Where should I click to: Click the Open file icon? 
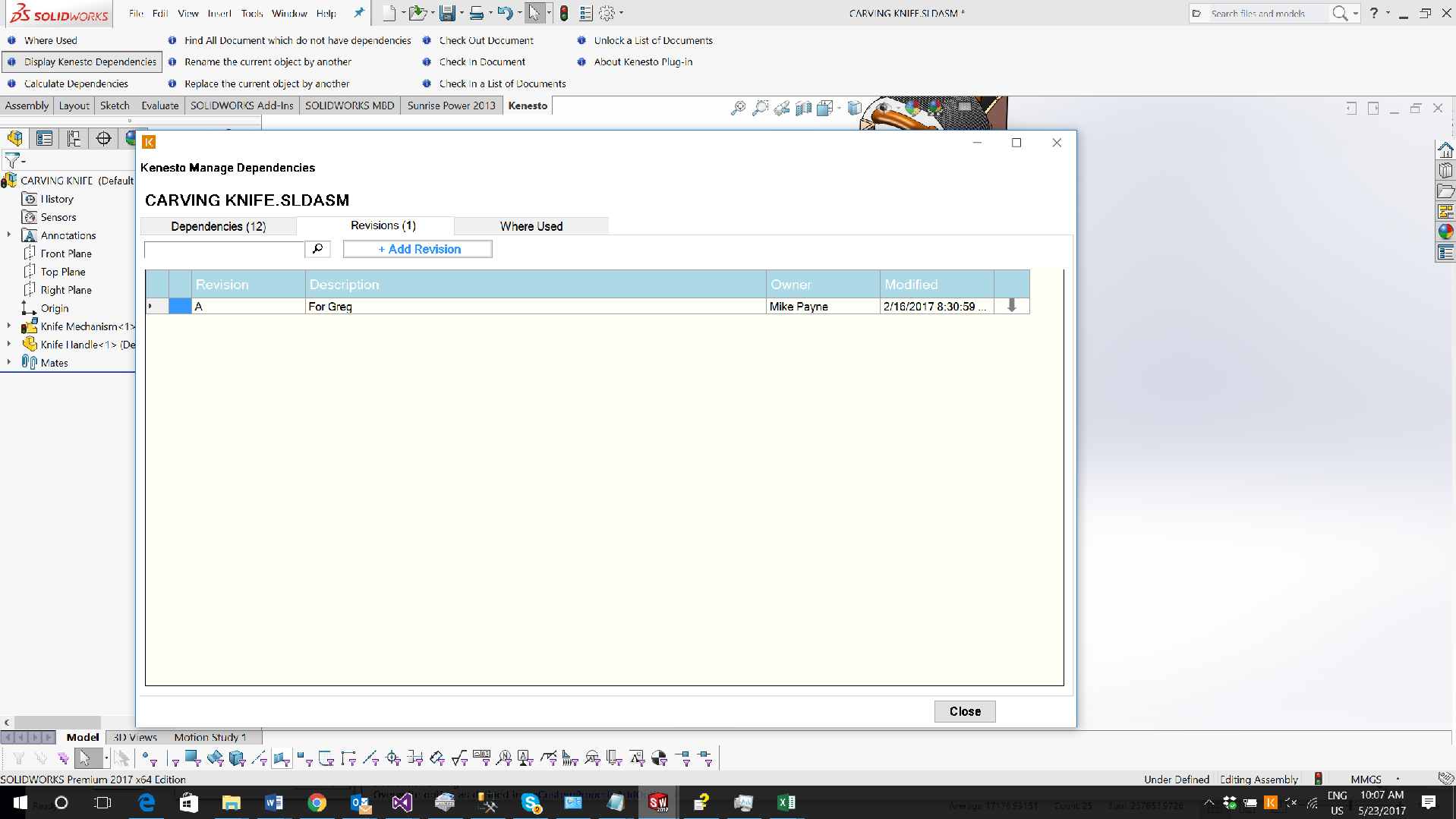(417, 13)
